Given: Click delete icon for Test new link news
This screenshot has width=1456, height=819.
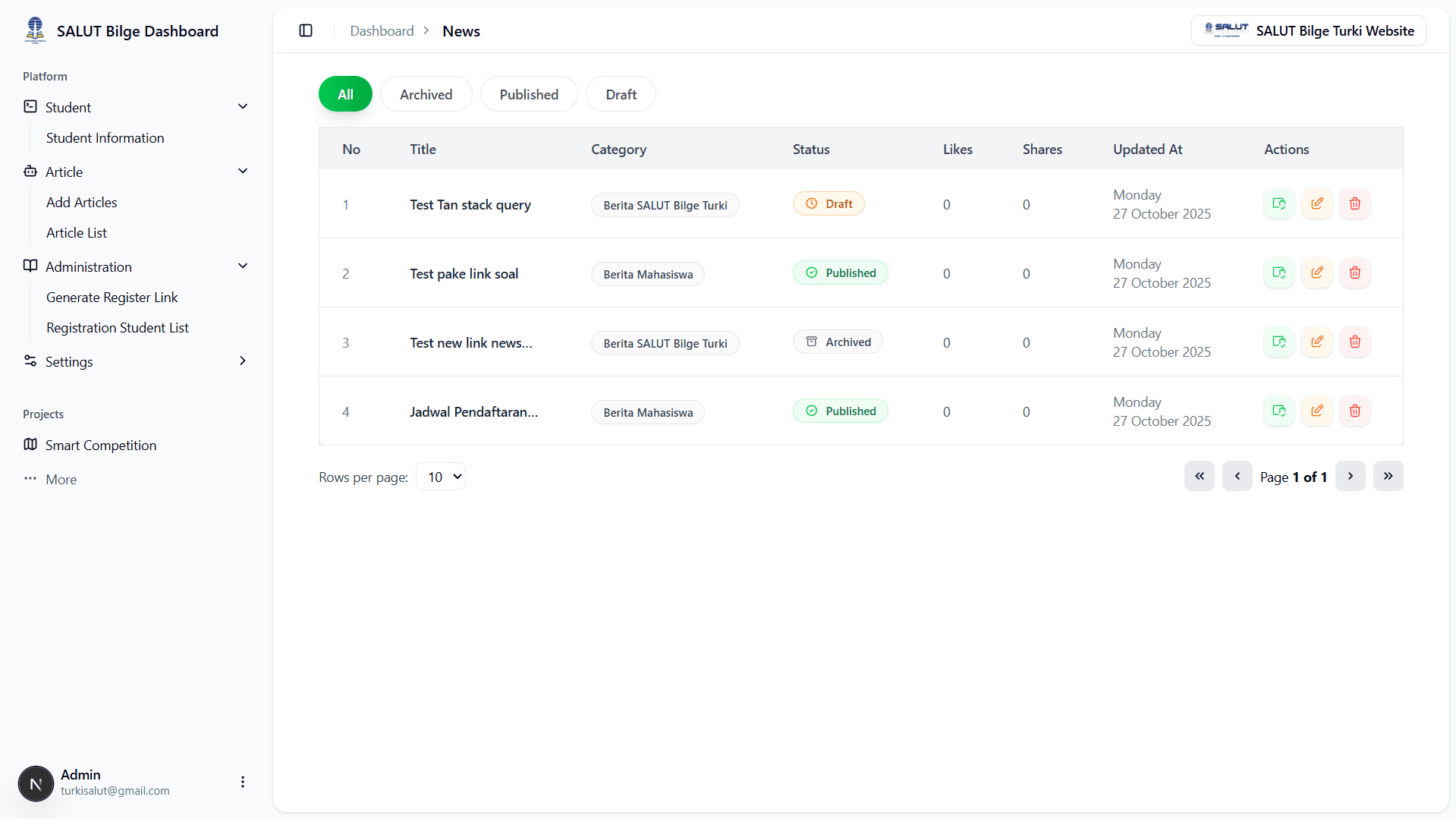Looking at the screenshot, I should pos(1354,342).
